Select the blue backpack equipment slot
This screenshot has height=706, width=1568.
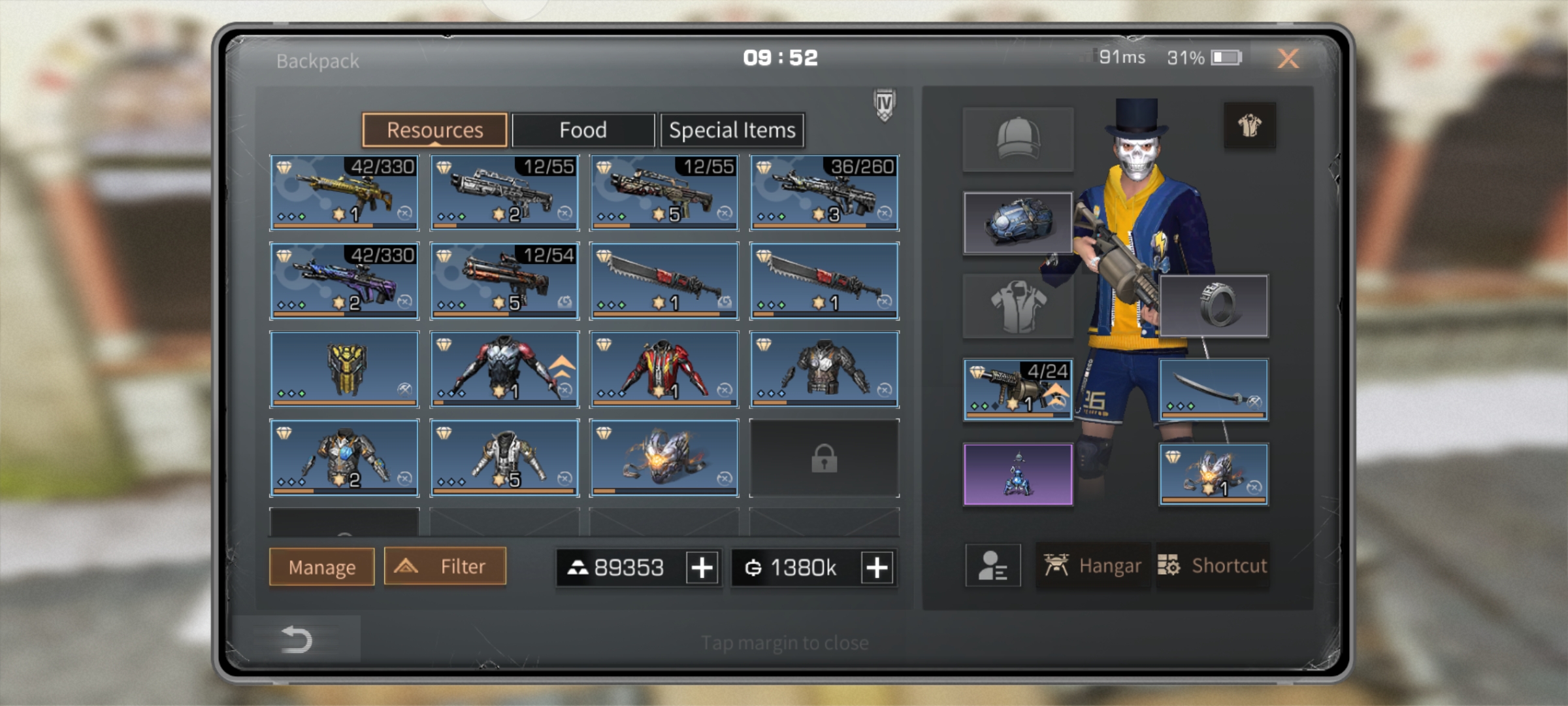[1018, 223]
